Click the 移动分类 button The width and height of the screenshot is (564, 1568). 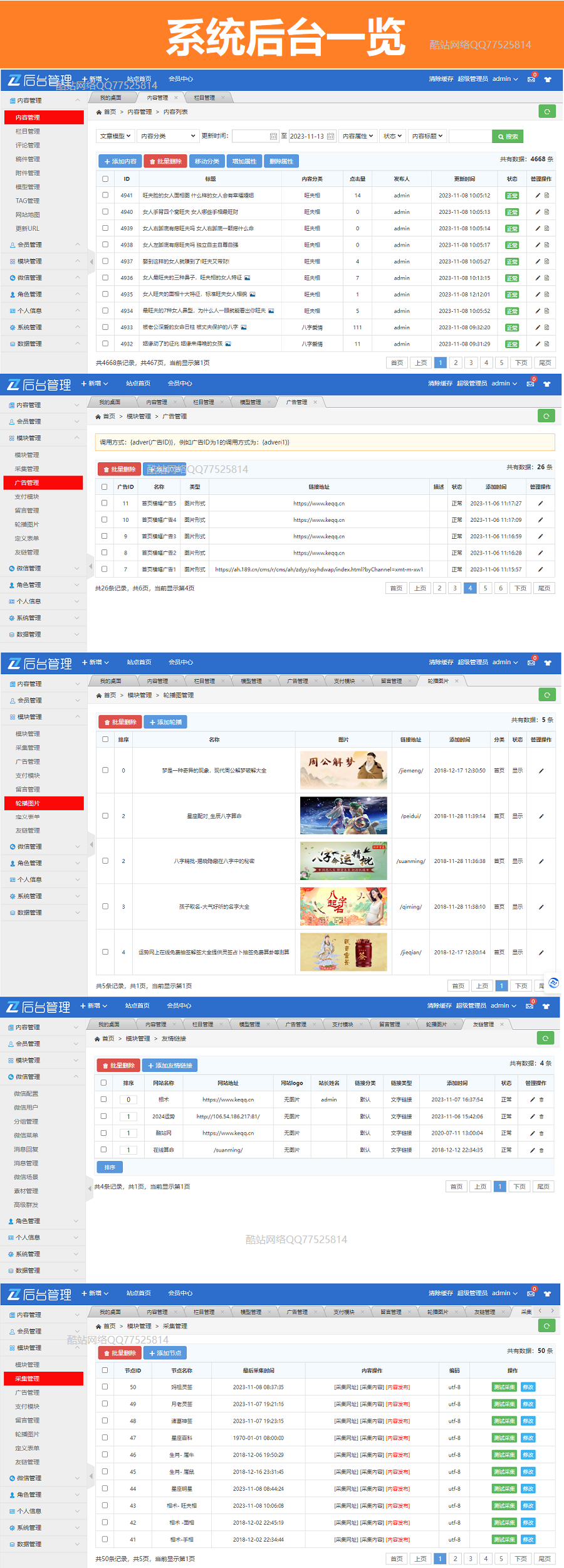pyautogui.click(x=207, y=161)
